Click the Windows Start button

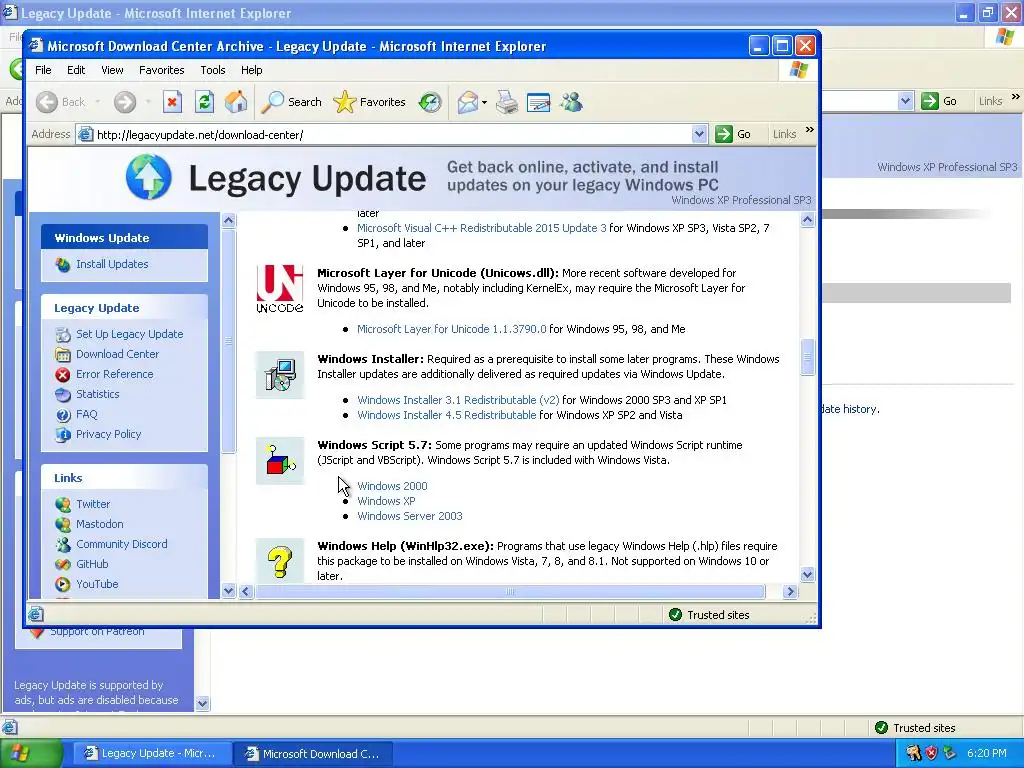31,753
